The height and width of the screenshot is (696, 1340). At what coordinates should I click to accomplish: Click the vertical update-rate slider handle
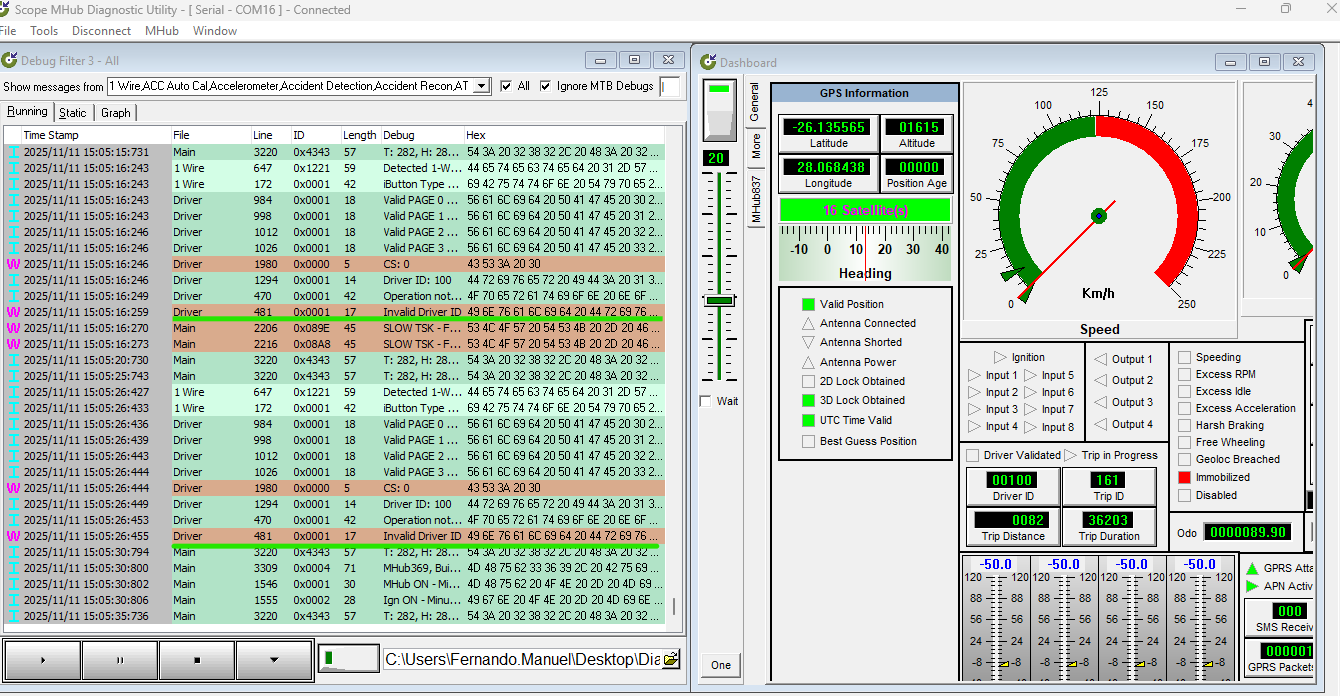pos(719,300)
